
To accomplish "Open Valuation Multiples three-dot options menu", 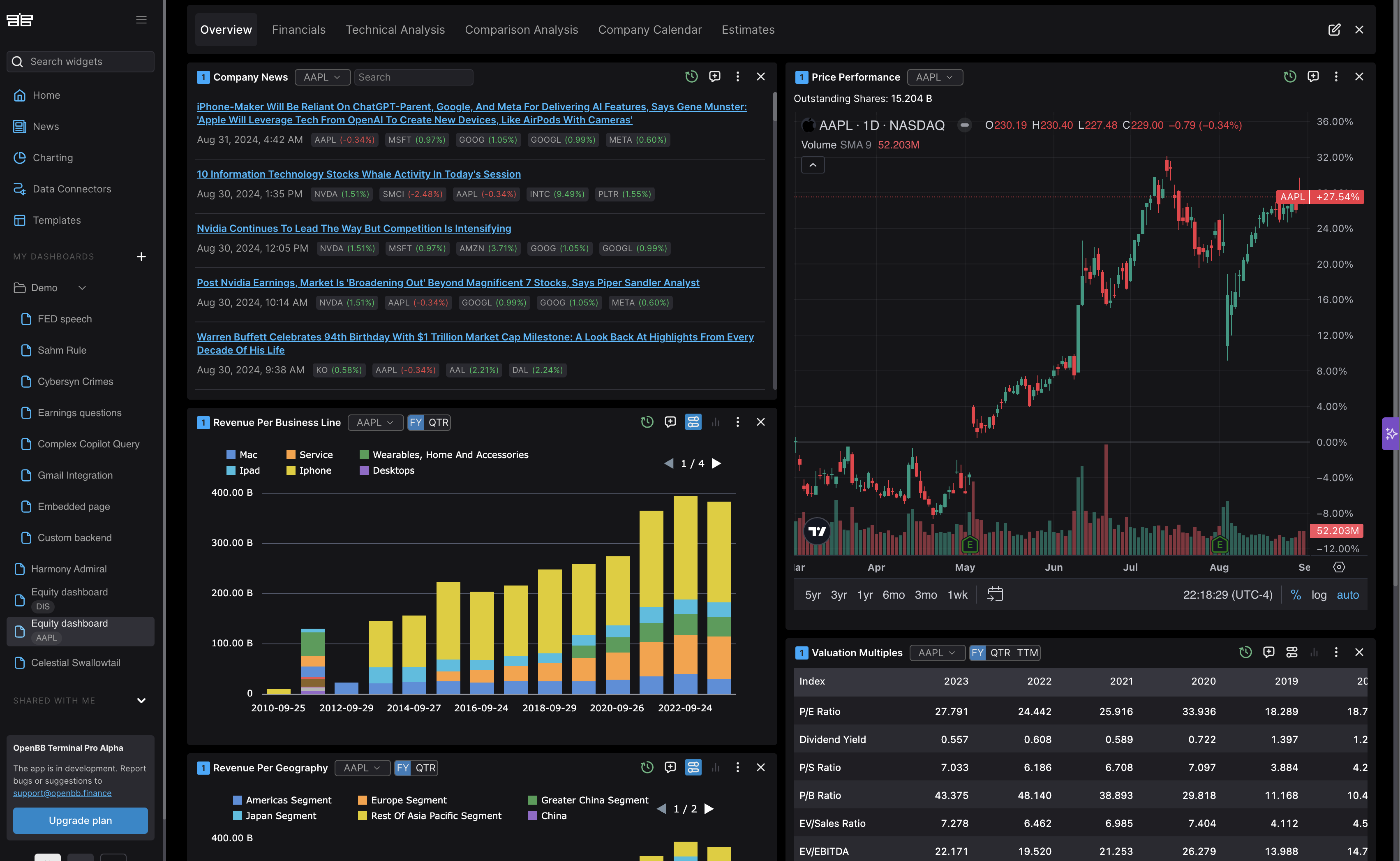I will (1336, 653).
